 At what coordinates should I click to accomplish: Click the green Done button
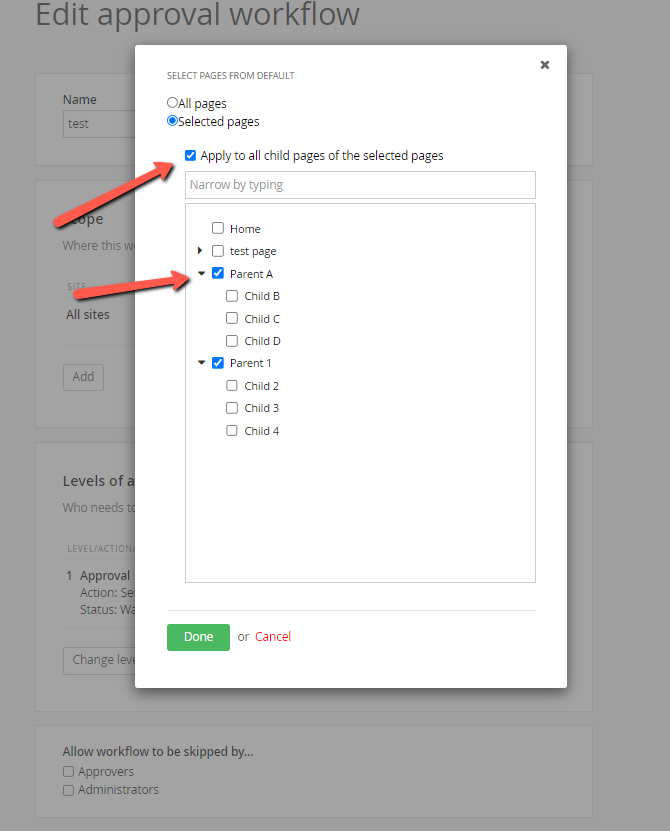[198, 637]
